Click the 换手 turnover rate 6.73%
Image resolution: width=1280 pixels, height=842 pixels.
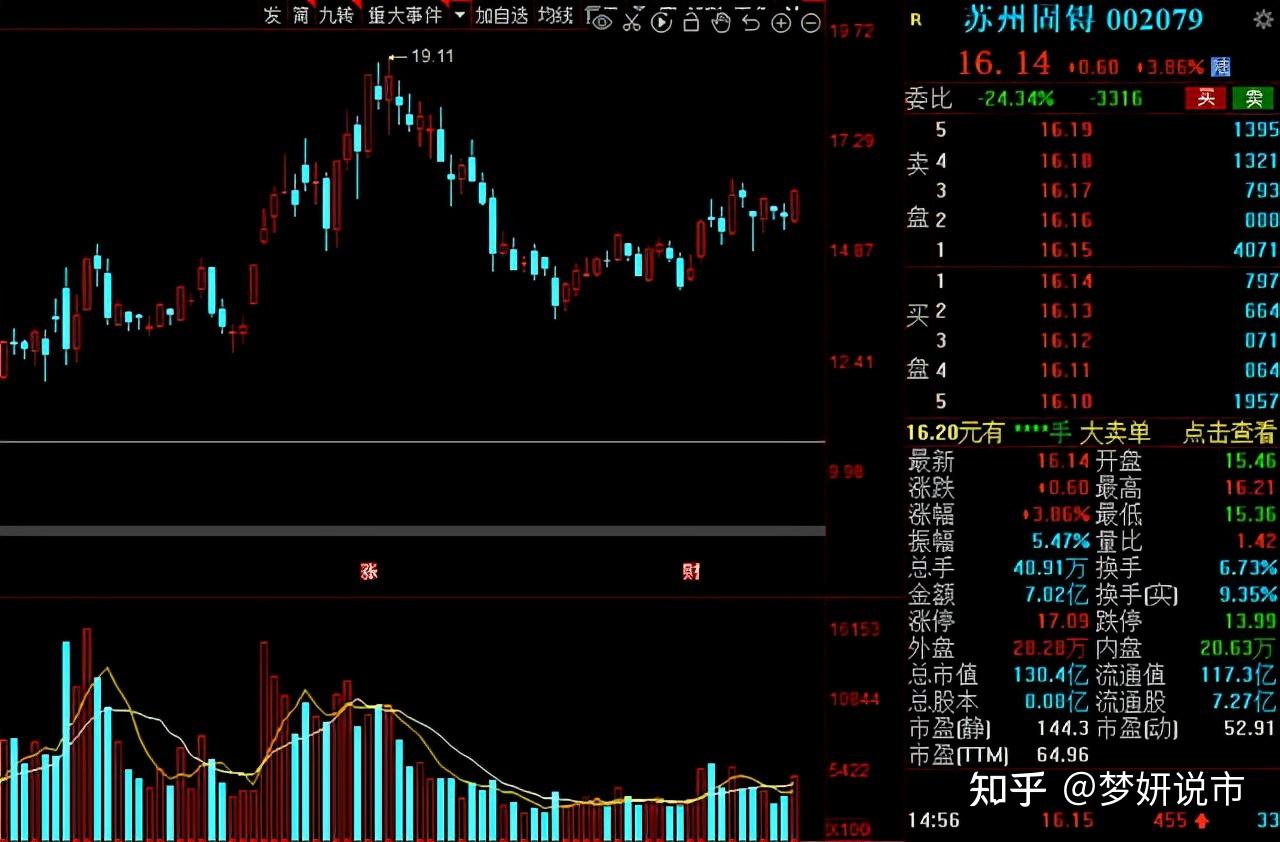click(x=1248, y=568)
